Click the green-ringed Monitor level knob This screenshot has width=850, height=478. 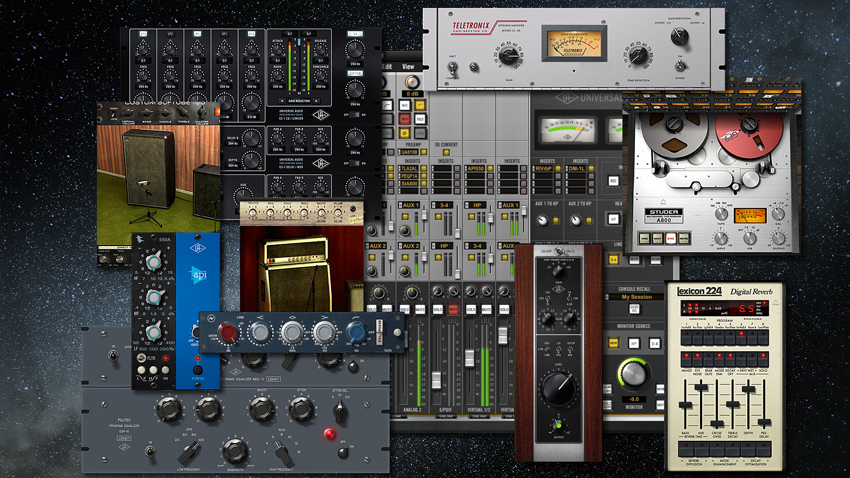coord(633,374)
